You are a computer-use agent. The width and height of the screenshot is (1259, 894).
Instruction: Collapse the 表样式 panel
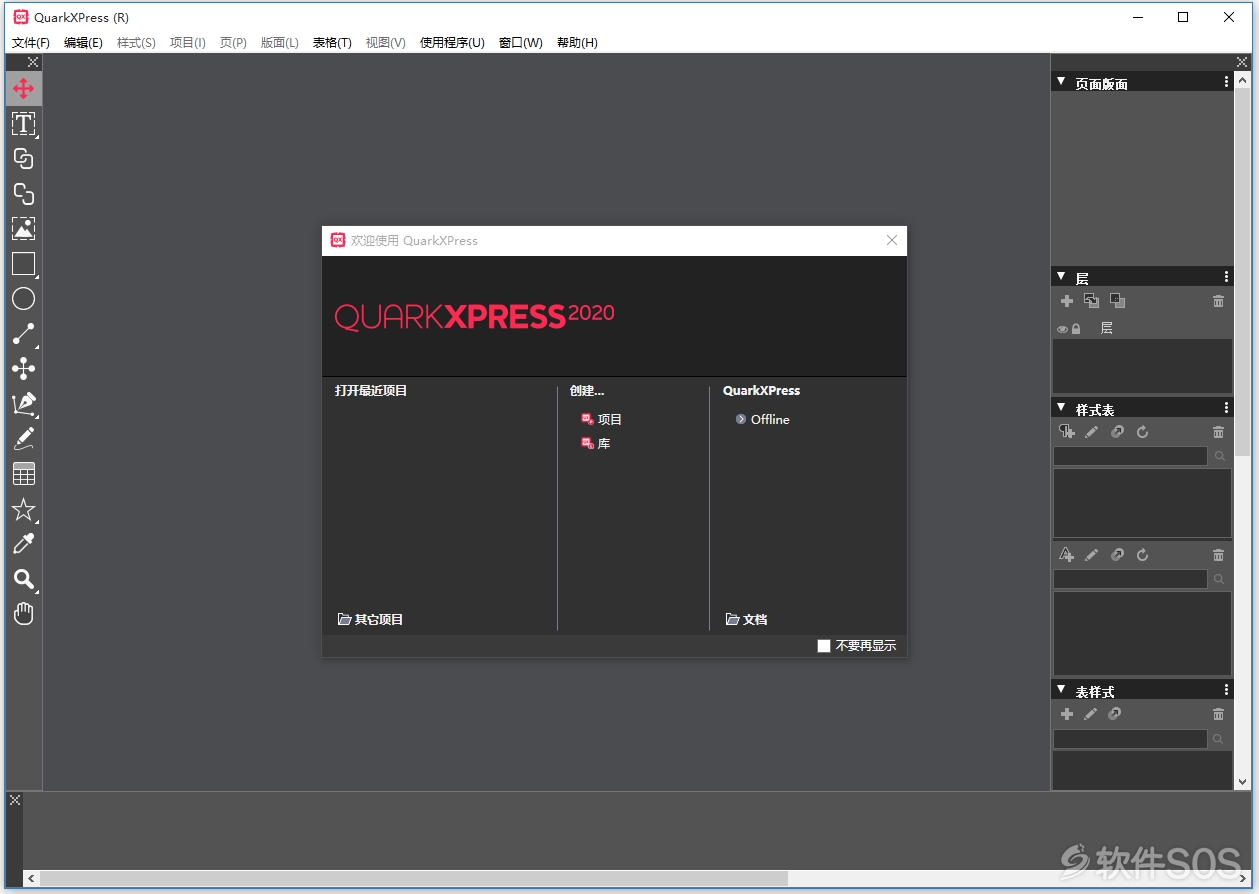tap(1061, 690)
